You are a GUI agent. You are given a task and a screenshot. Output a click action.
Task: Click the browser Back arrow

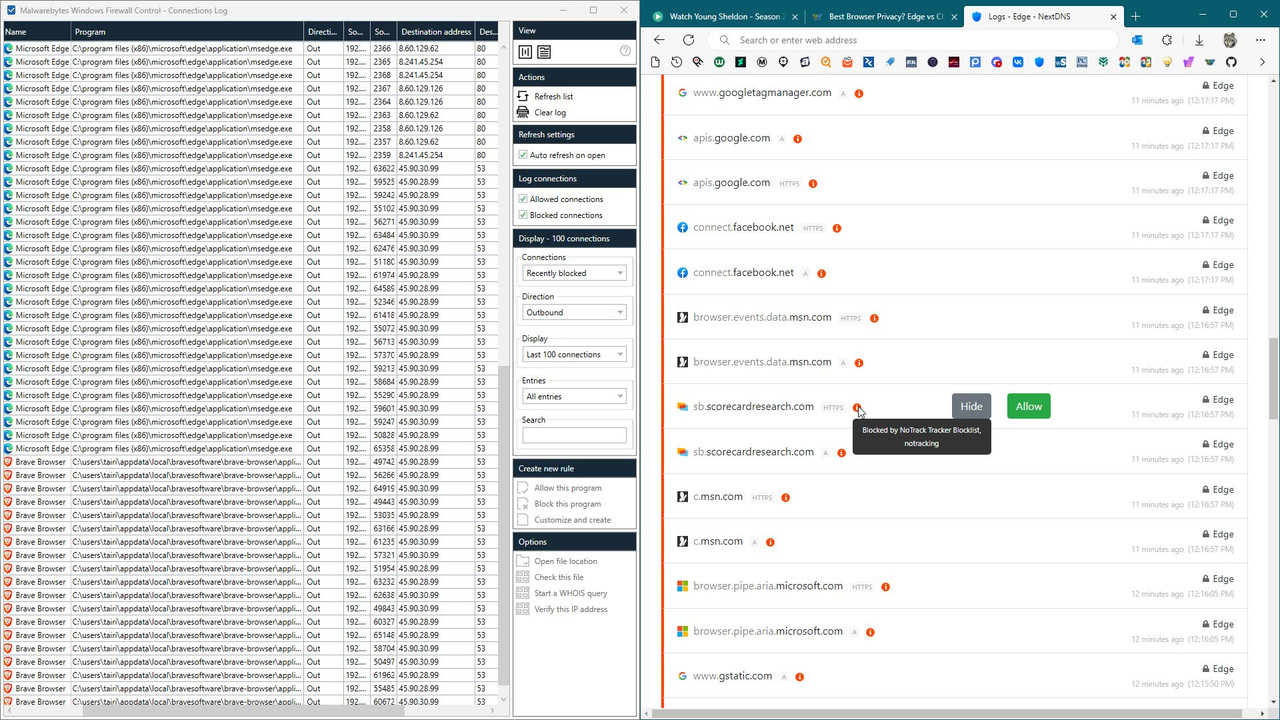659,40
